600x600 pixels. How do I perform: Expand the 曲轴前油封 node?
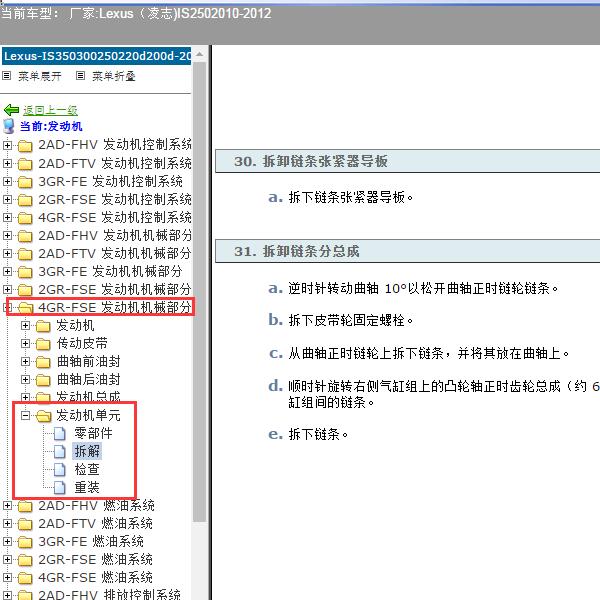point(25,362)
